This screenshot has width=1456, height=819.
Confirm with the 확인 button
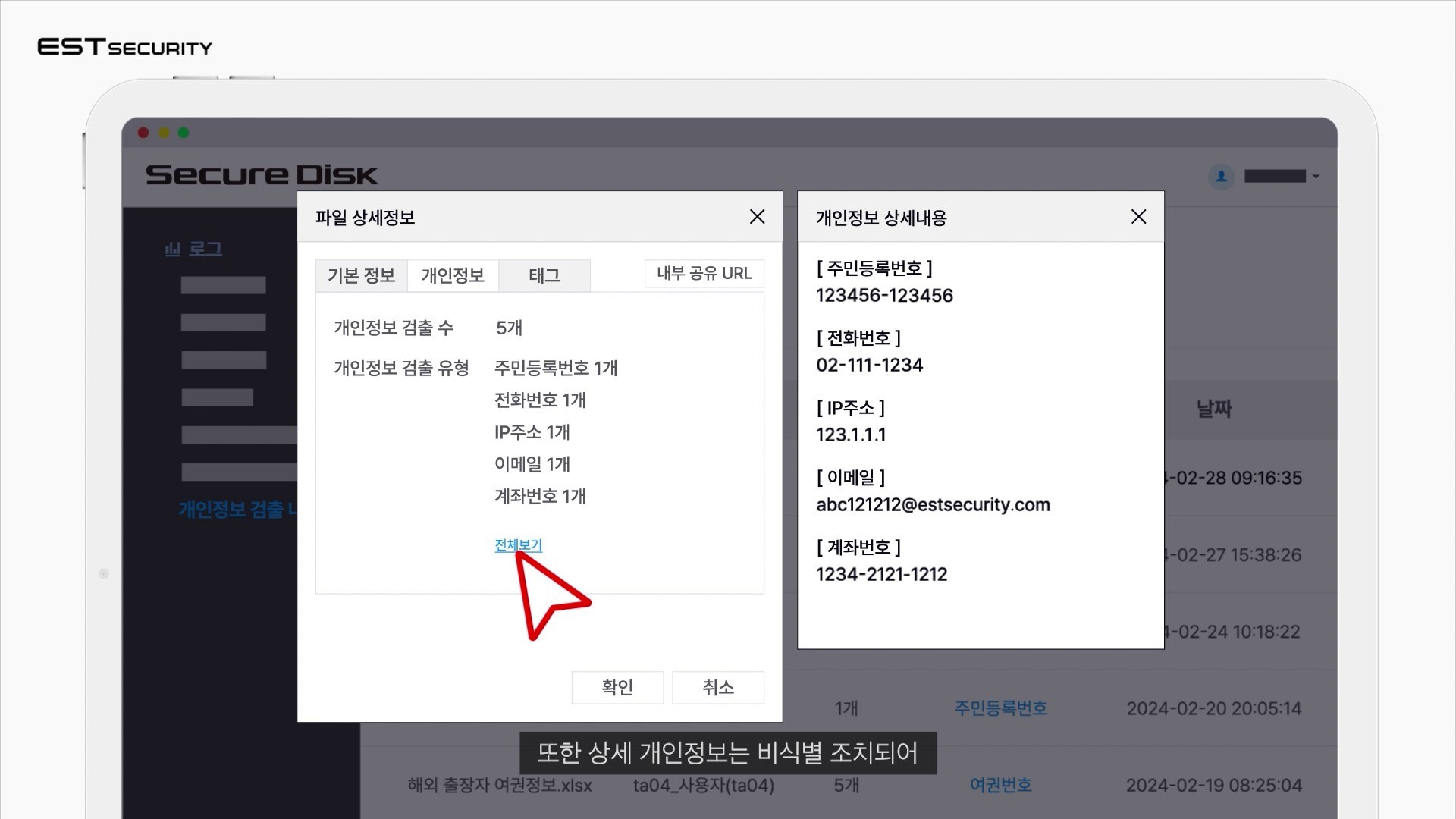pyautogui.click(x=617, y=687)
